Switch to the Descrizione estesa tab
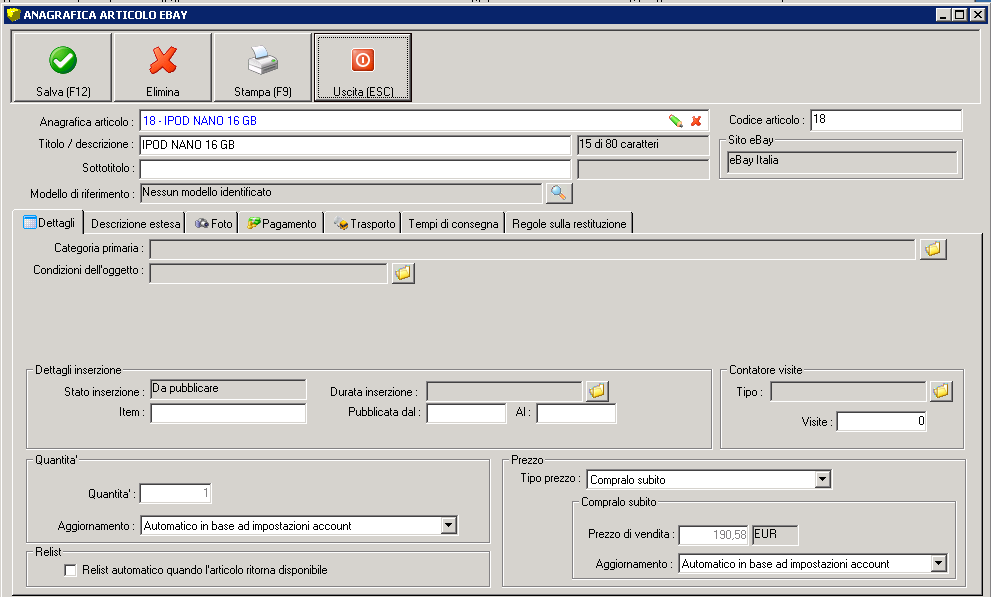Screen dimensions: 991x597 (x=135, y=224)
